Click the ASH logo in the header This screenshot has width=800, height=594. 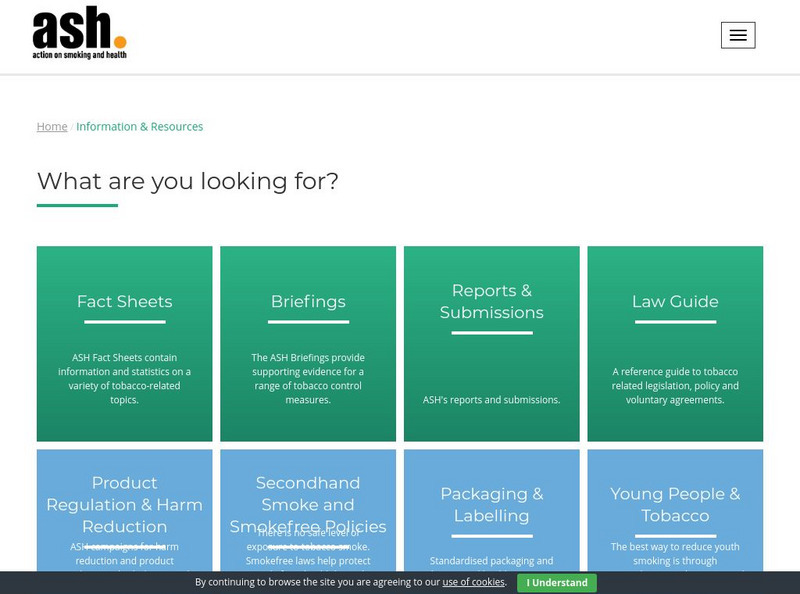[x=79, y=33]
